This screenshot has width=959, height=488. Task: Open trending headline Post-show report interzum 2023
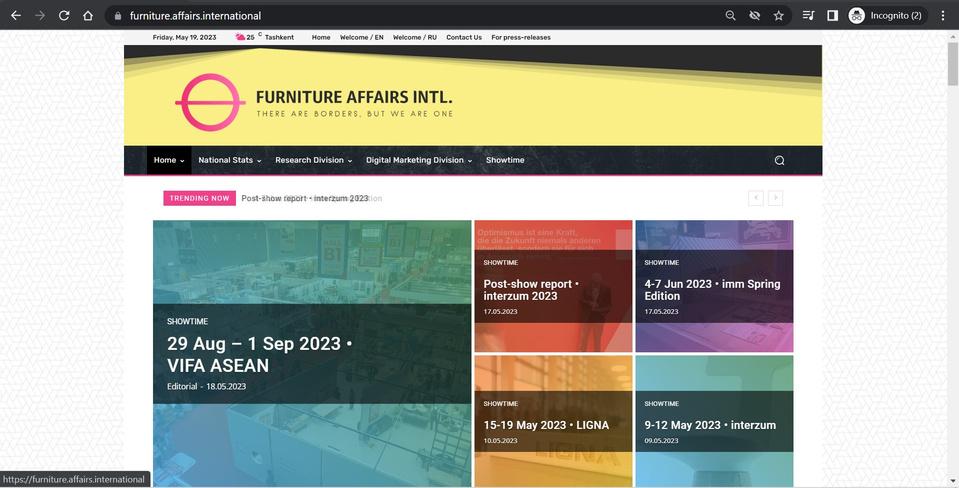(305, 198)
